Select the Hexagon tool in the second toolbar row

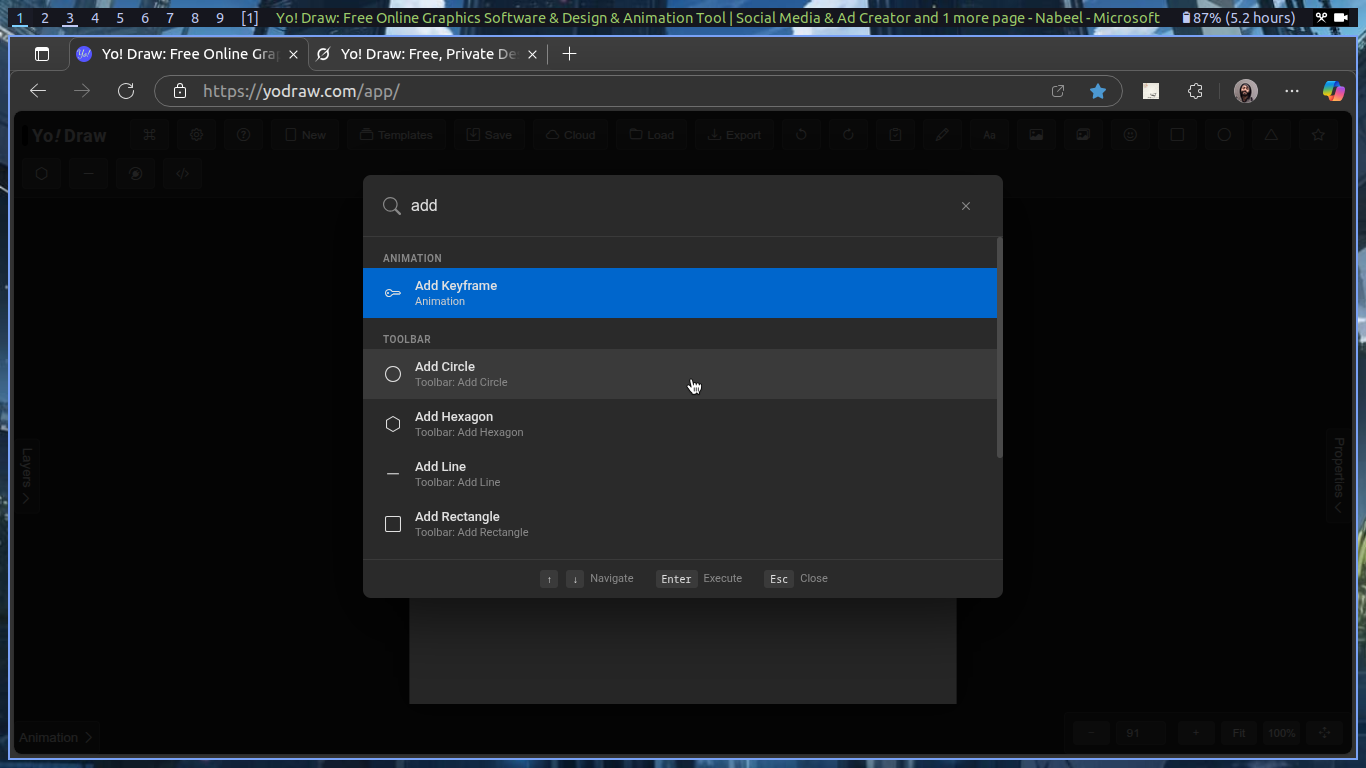pyautogui.click(x=41, y=173)
